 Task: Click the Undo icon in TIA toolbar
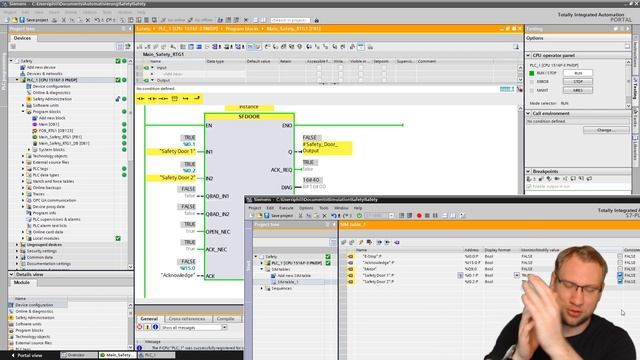(97, 20)
